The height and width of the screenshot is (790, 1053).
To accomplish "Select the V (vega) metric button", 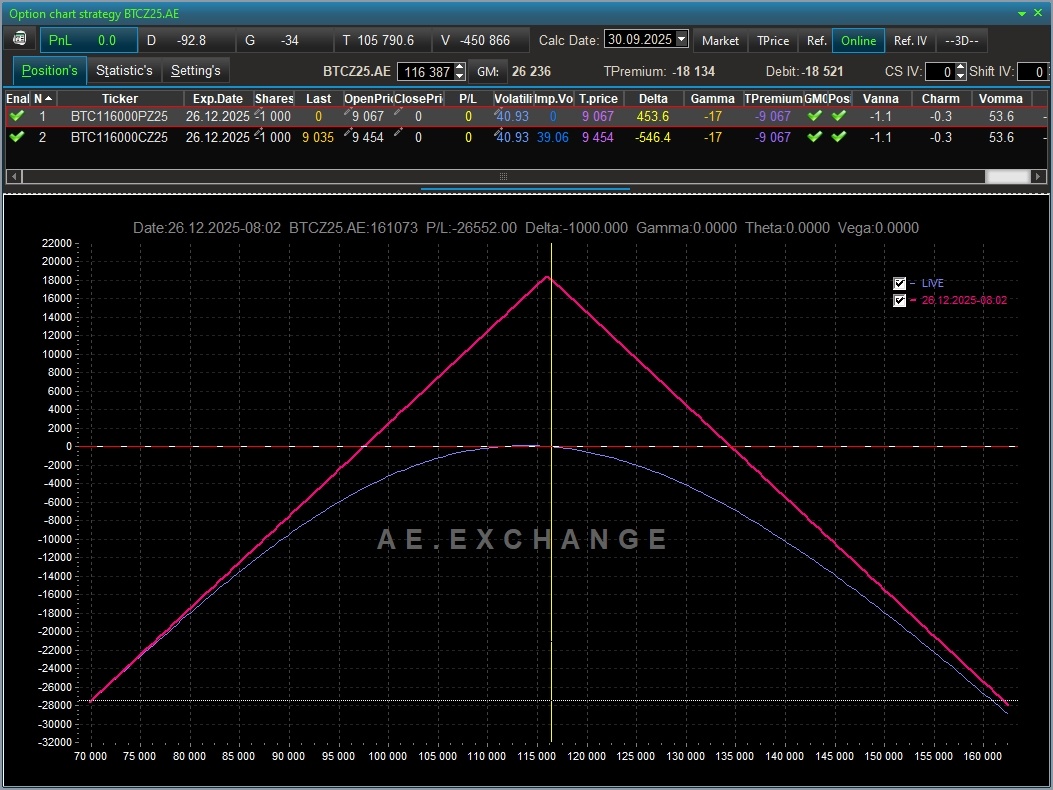I will click(x=481, y=40).
